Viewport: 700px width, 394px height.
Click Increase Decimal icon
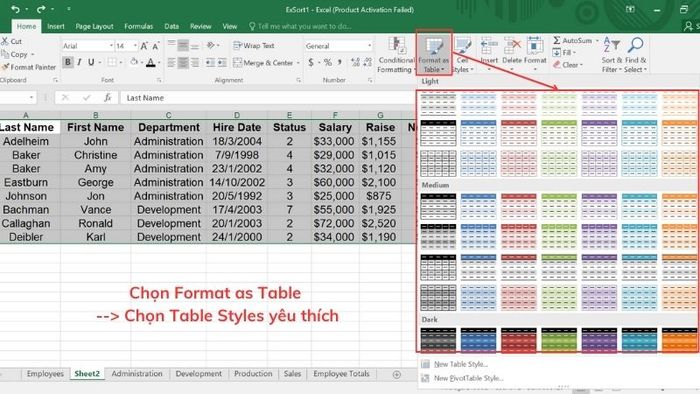pyautogui.click(x=355, y=62)
